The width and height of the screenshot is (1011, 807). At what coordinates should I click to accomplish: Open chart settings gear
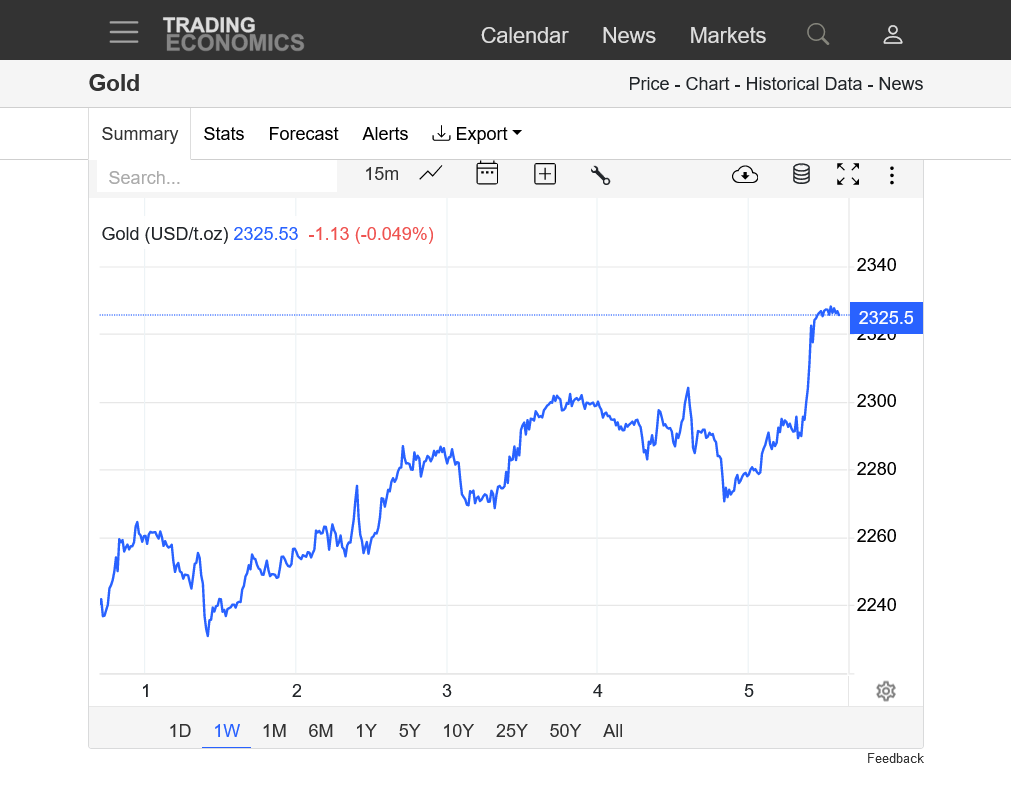(x=885, y=691)
